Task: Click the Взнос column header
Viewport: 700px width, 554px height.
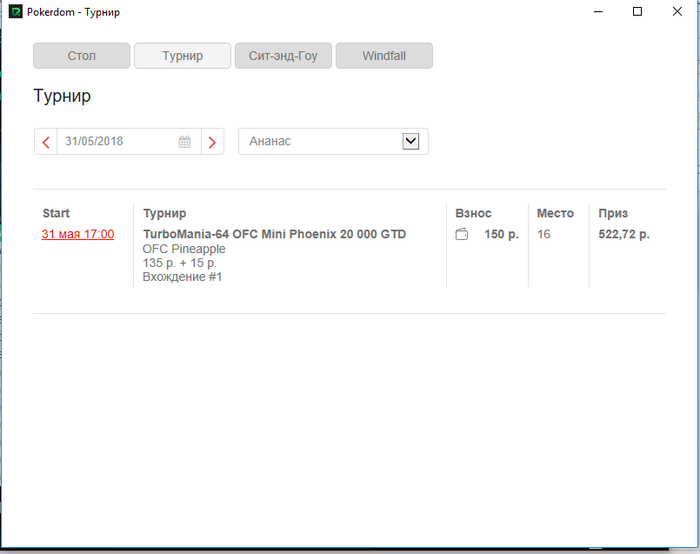Action: 473,213
